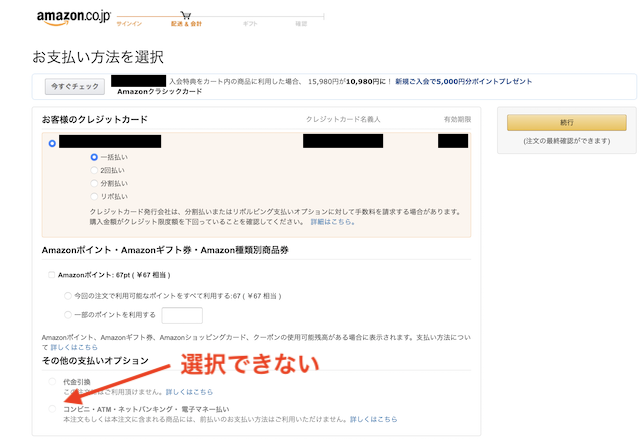
Task: Select 一部のポイントを利用する radio button
Action: 68,315
